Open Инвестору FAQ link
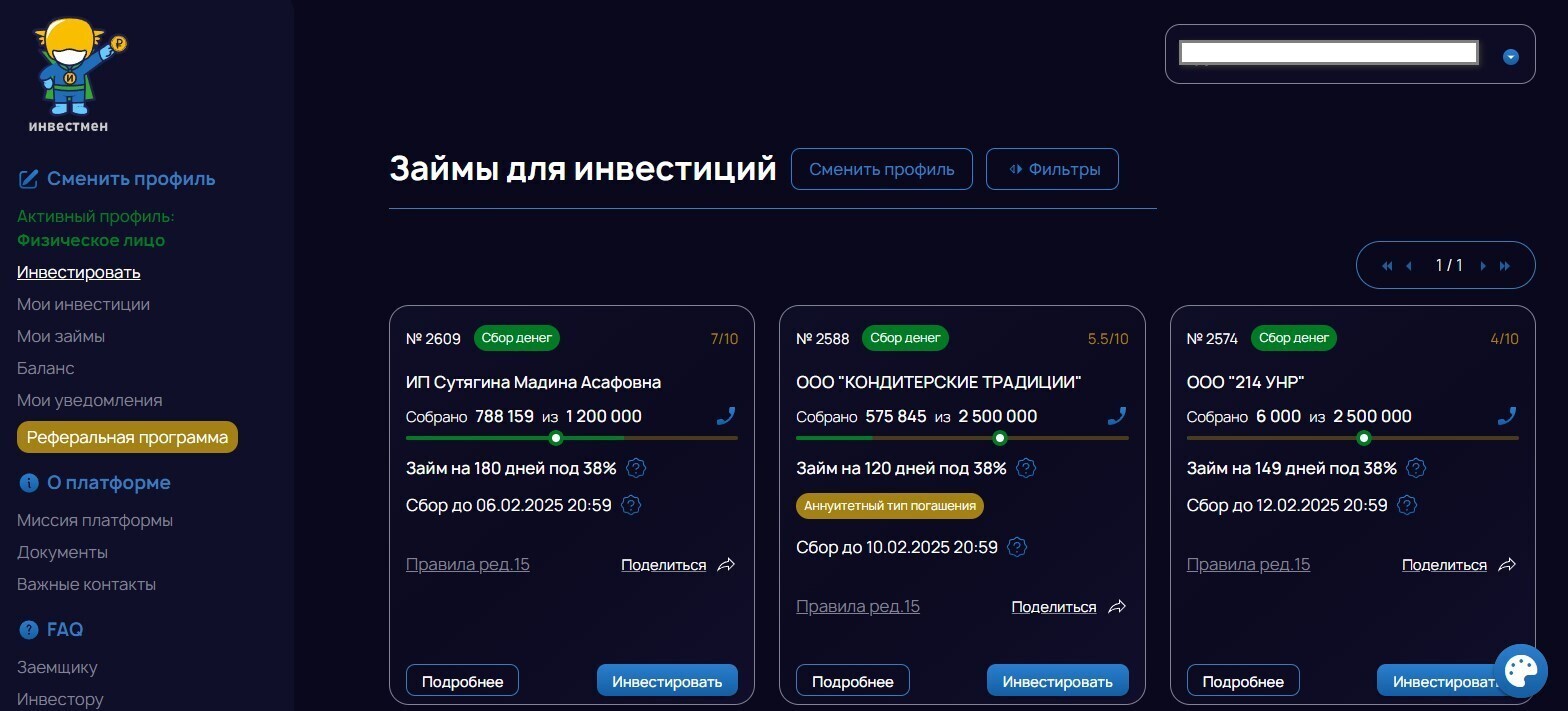1568x711 pixels. [60, 699]
